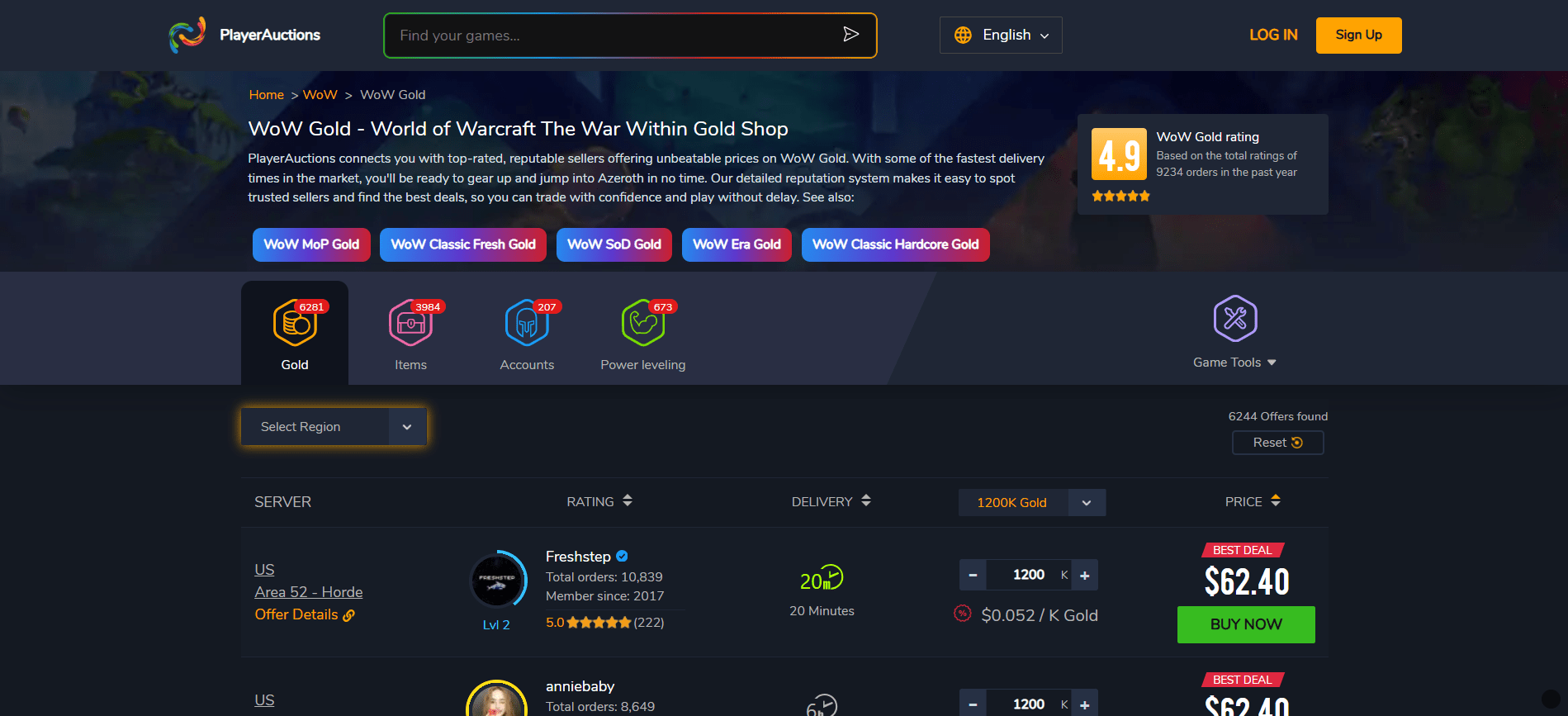Open the Items chest icon
The image size is (1568, 716).
point(410,323)
